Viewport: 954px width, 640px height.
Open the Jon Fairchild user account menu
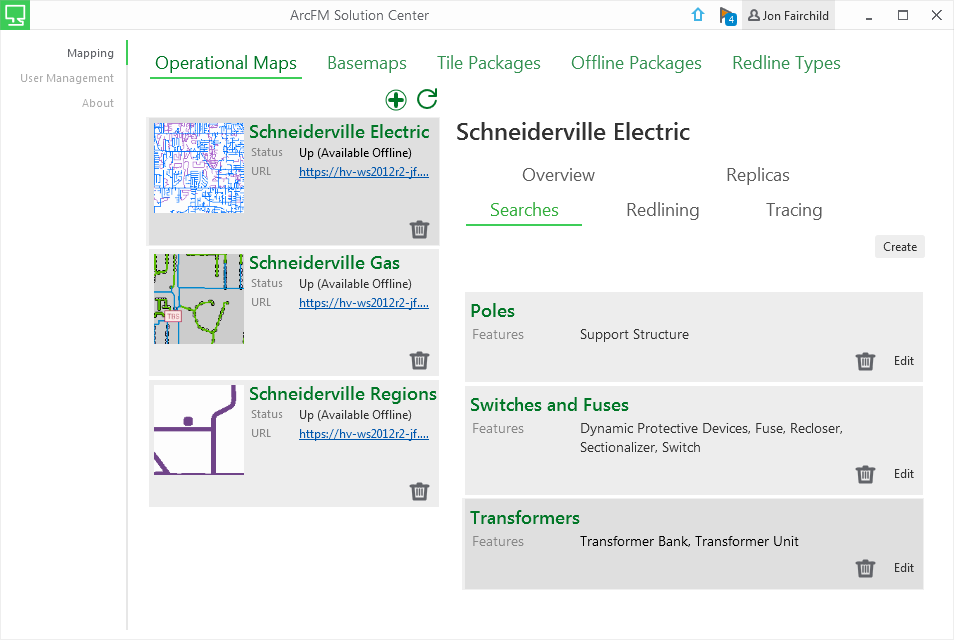788,15
